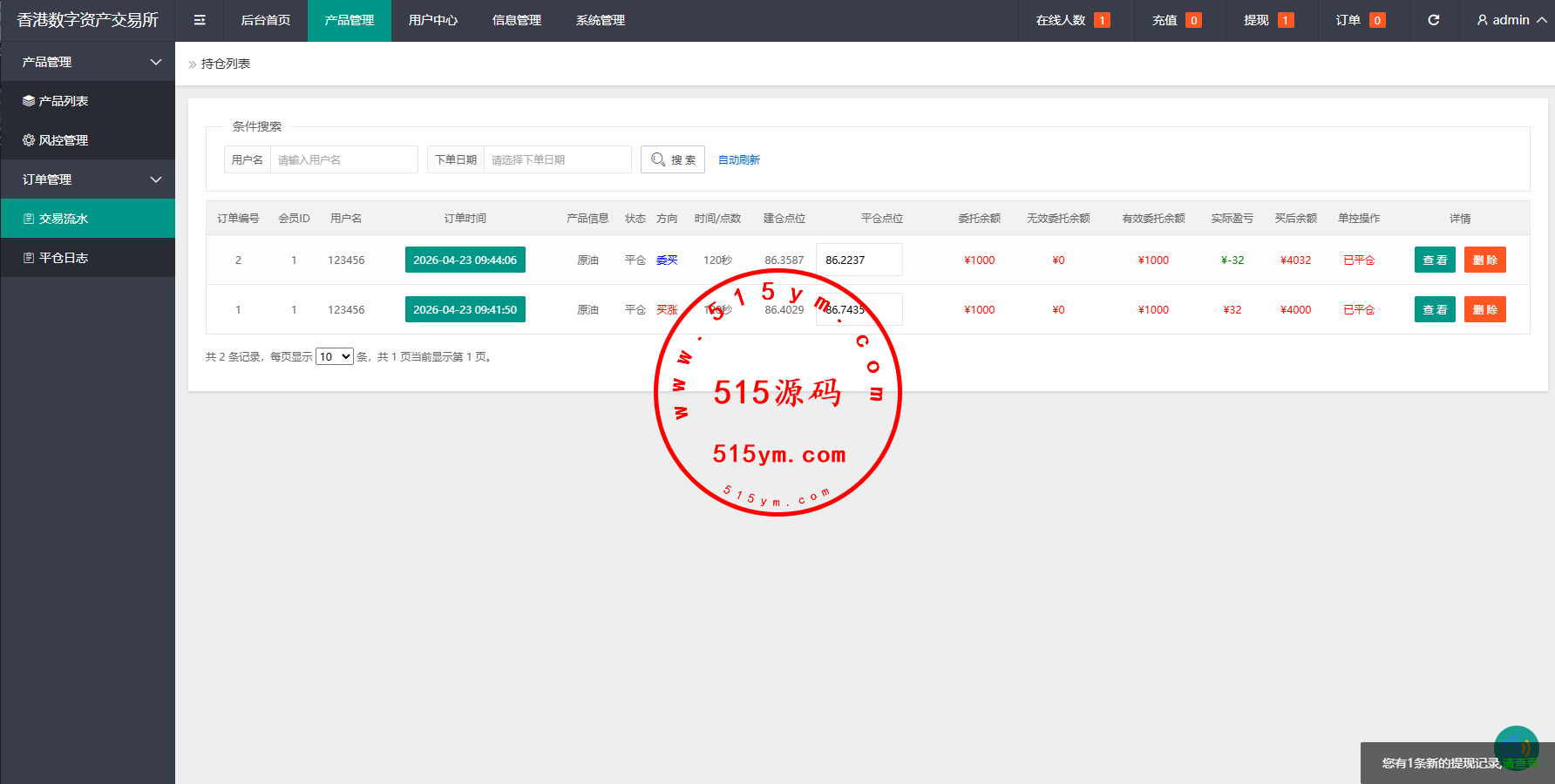Collapse the 订单管理 sidebar group
Image resolution: width=1555 pixels, height=784 pixels.
[x=156, y=179]
